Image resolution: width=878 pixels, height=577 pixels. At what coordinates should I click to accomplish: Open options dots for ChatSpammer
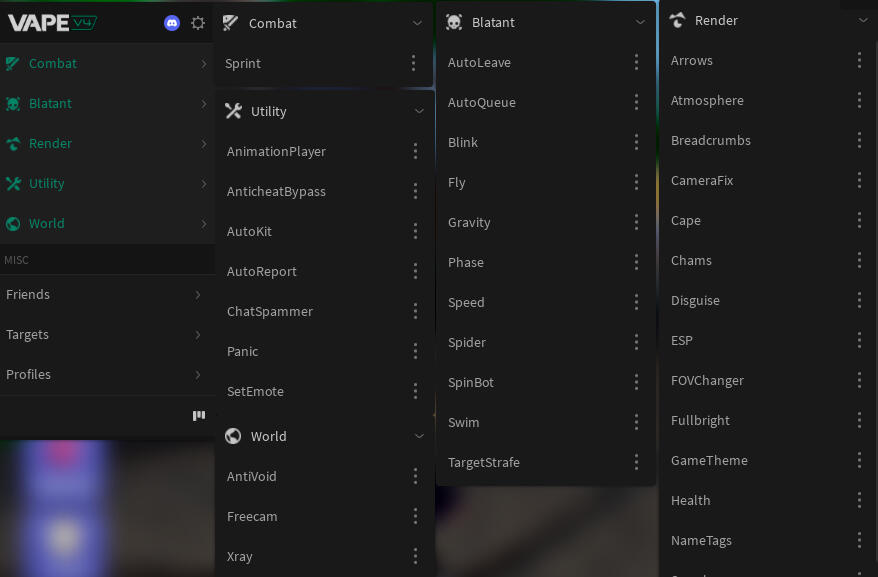(415, 311)
